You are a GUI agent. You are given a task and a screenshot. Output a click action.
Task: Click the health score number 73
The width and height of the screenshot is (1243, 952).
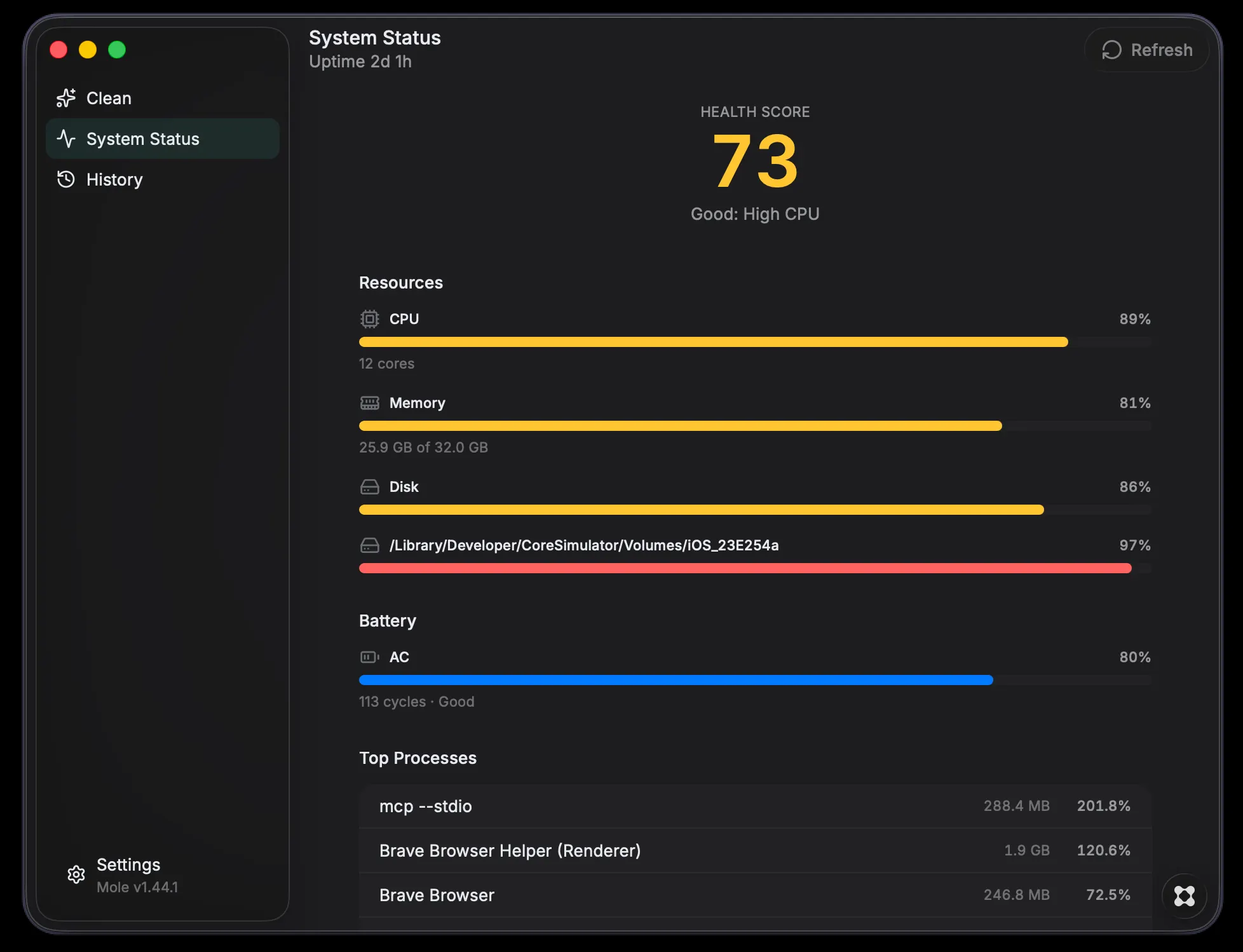tap(755, 161)
